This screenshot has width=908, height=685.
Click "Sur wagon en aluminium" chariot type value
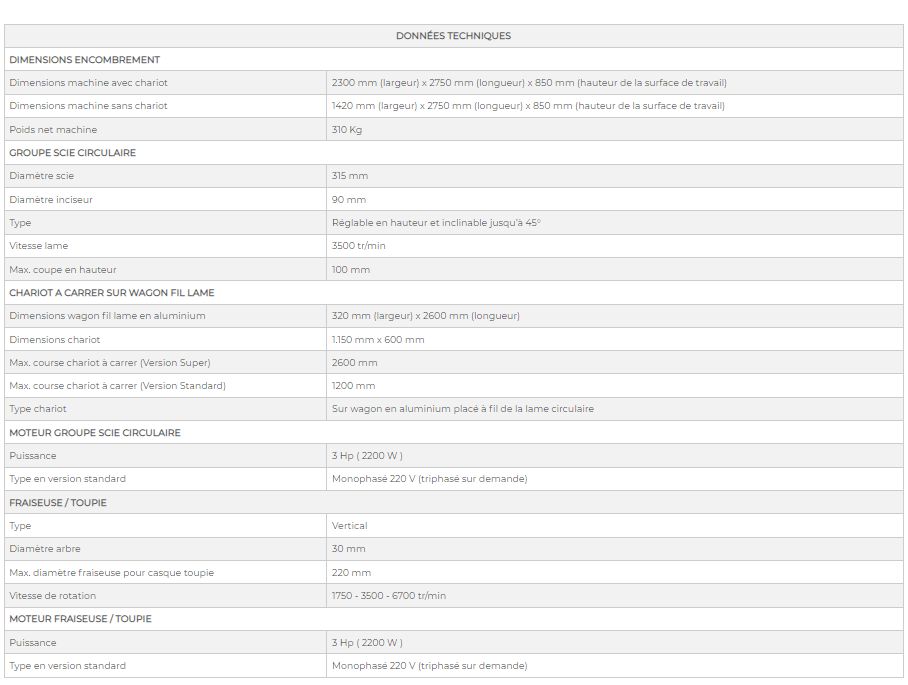[462, 409]
